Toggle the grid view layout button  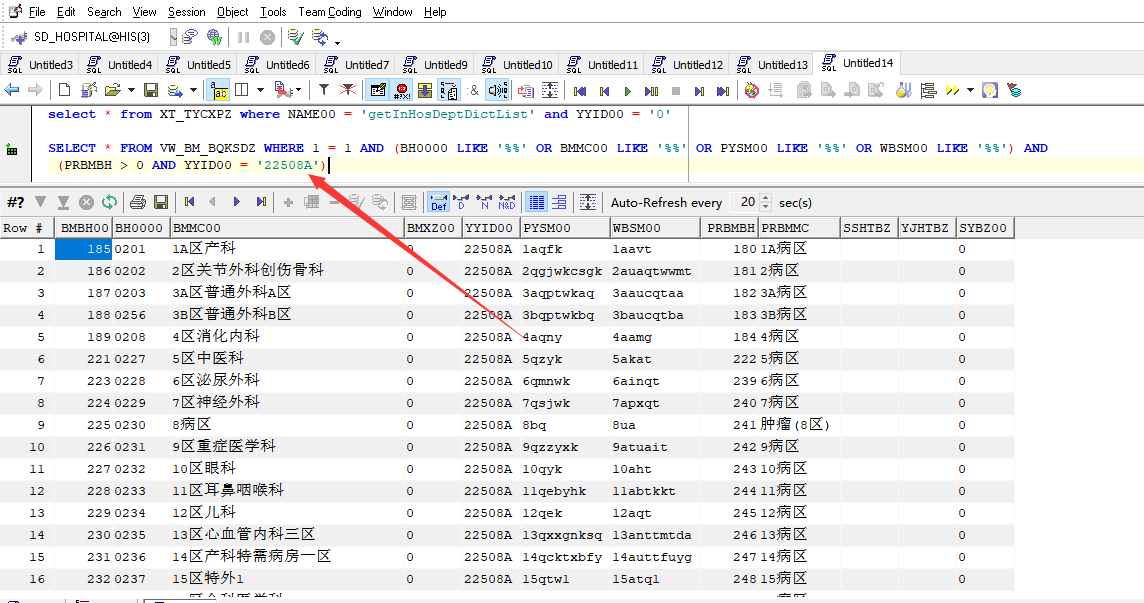coord(537,202)
